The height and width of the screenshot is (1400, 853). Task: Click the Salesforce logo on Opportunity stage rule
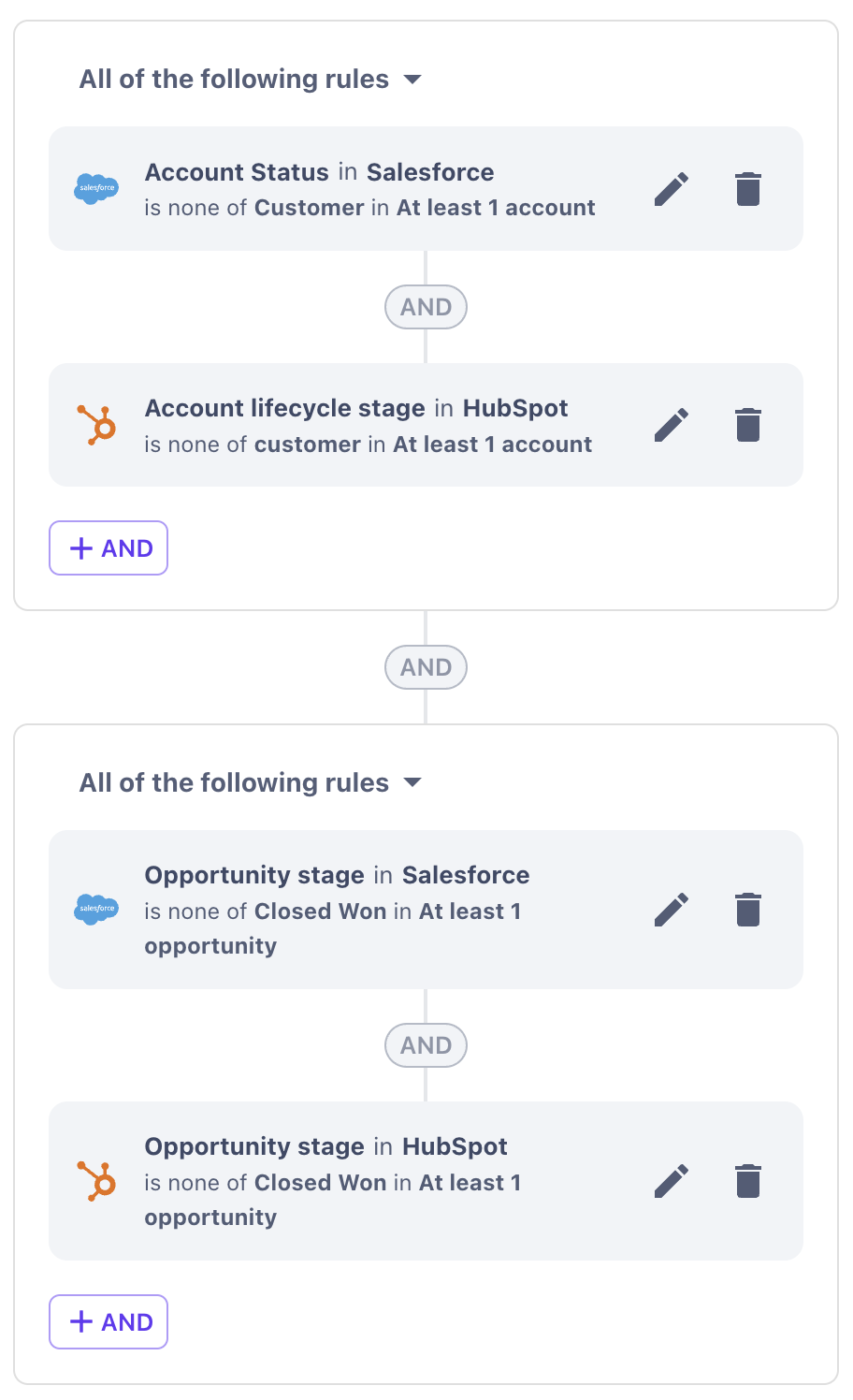click(96, 910)
